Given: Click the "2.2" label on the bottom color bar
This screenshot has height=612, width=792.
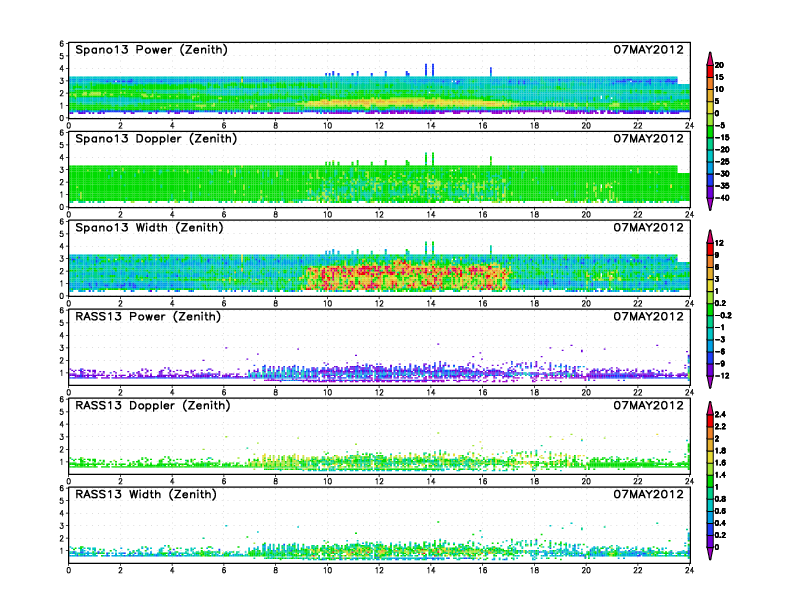Looking at the screenshot, I should coord(721,427).
